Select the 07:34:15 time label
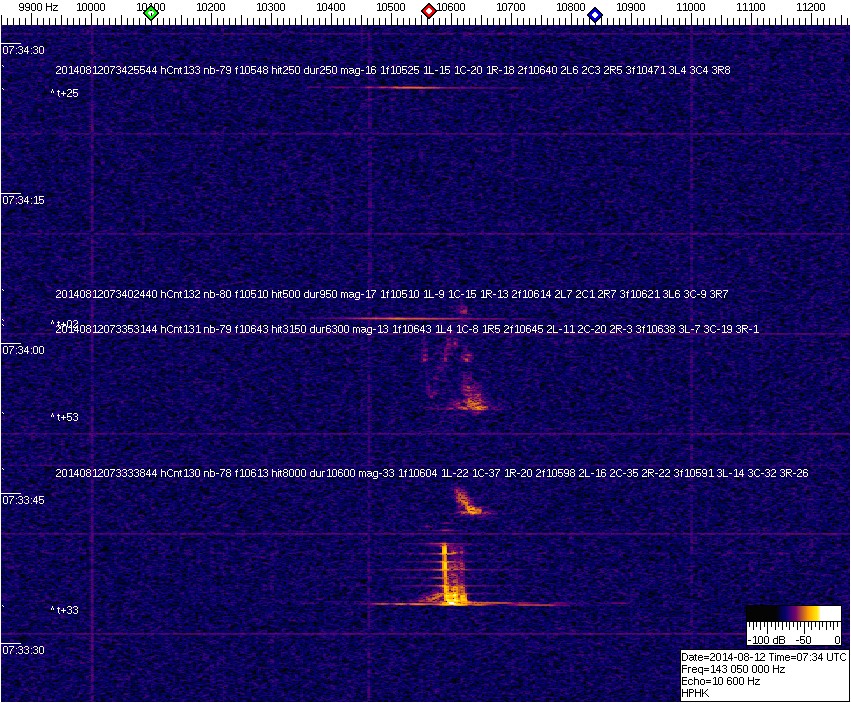851x703 pixels. (x=23, y=200)
